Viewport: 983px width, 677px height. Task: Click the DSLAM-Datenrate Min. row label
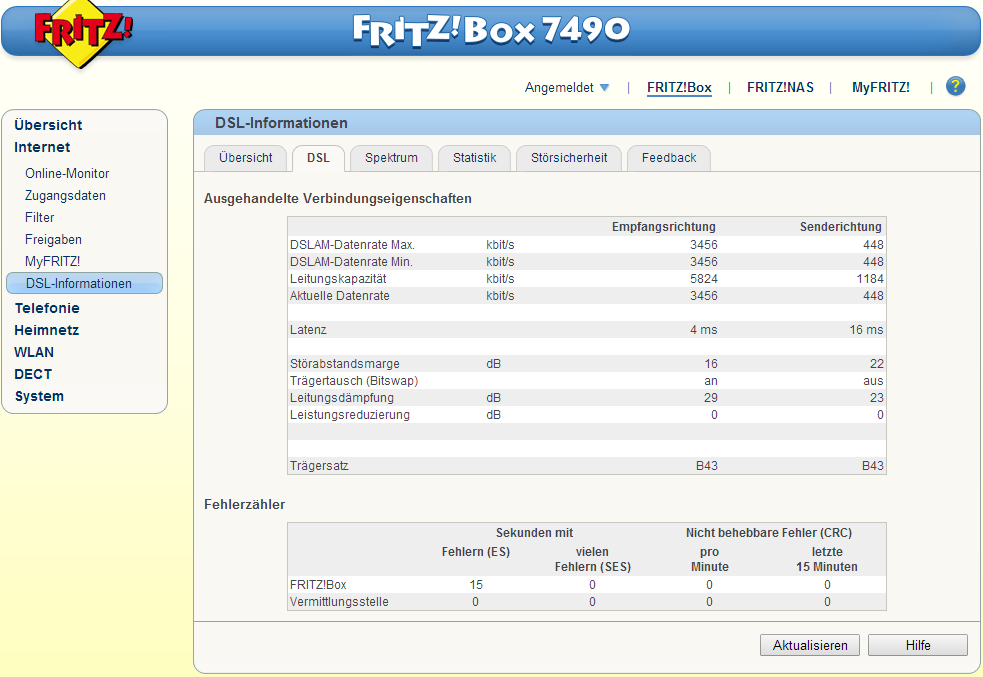pos(351,262)
